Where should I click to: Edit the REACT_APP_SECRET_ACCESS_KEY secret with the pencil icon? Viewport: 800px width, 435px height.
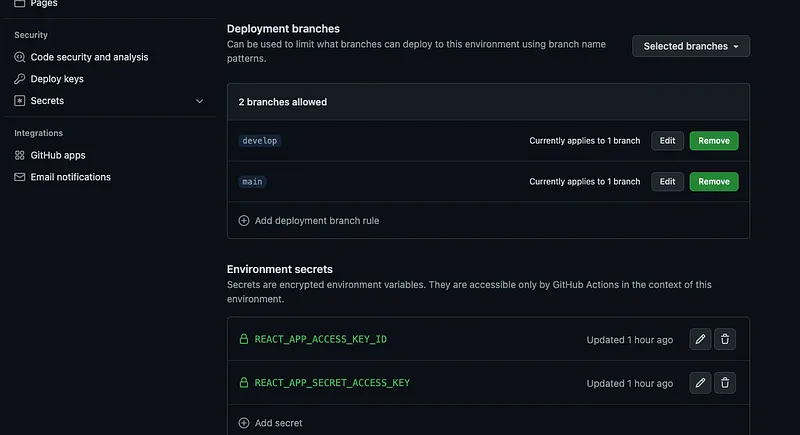pos(700,383)
